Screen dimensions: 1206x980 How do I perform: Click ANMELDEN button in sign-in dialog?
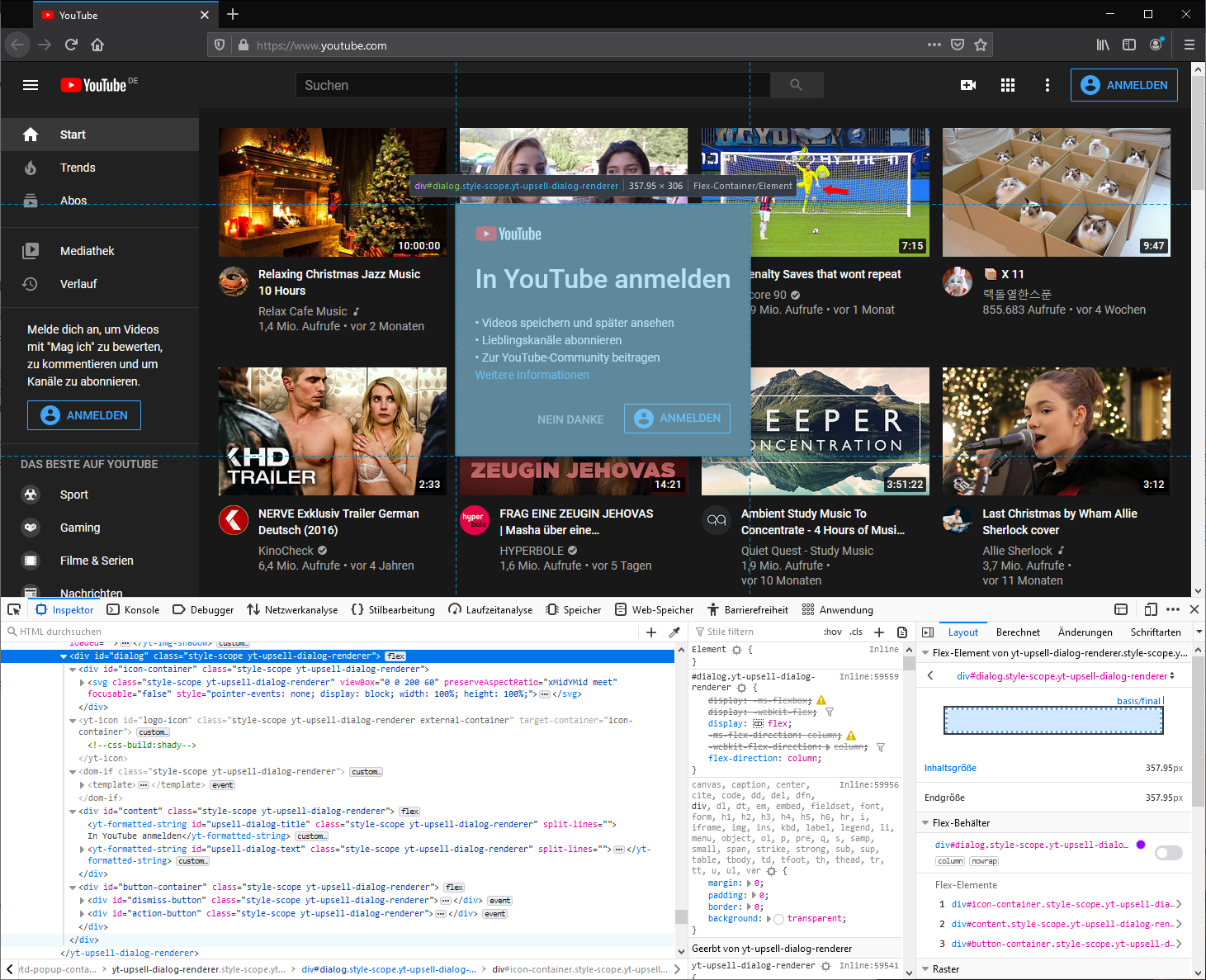click(x=677, y=419)
